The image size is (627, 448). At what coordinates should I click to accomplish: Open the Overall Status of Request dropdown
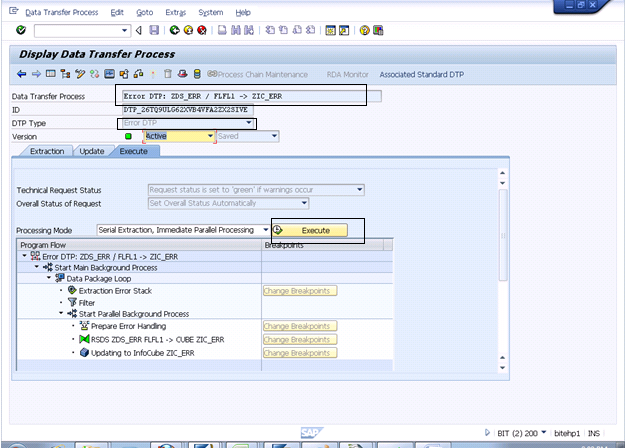(x=304, y=203)
